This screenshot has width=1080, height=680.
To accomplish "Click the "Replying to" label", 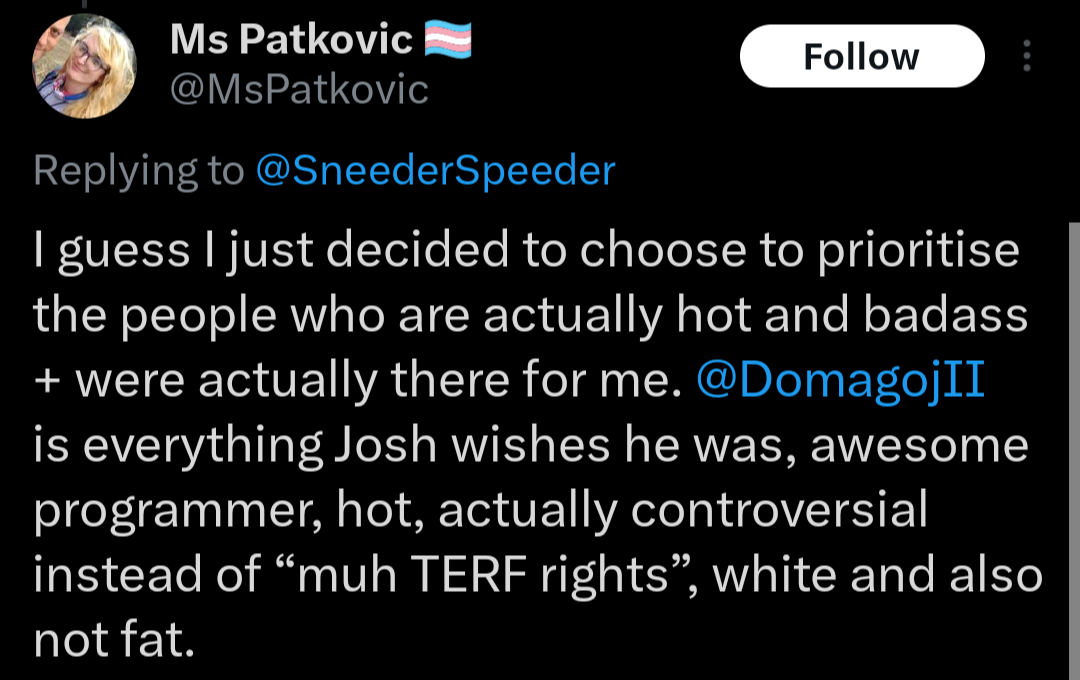I will point(138,171).
